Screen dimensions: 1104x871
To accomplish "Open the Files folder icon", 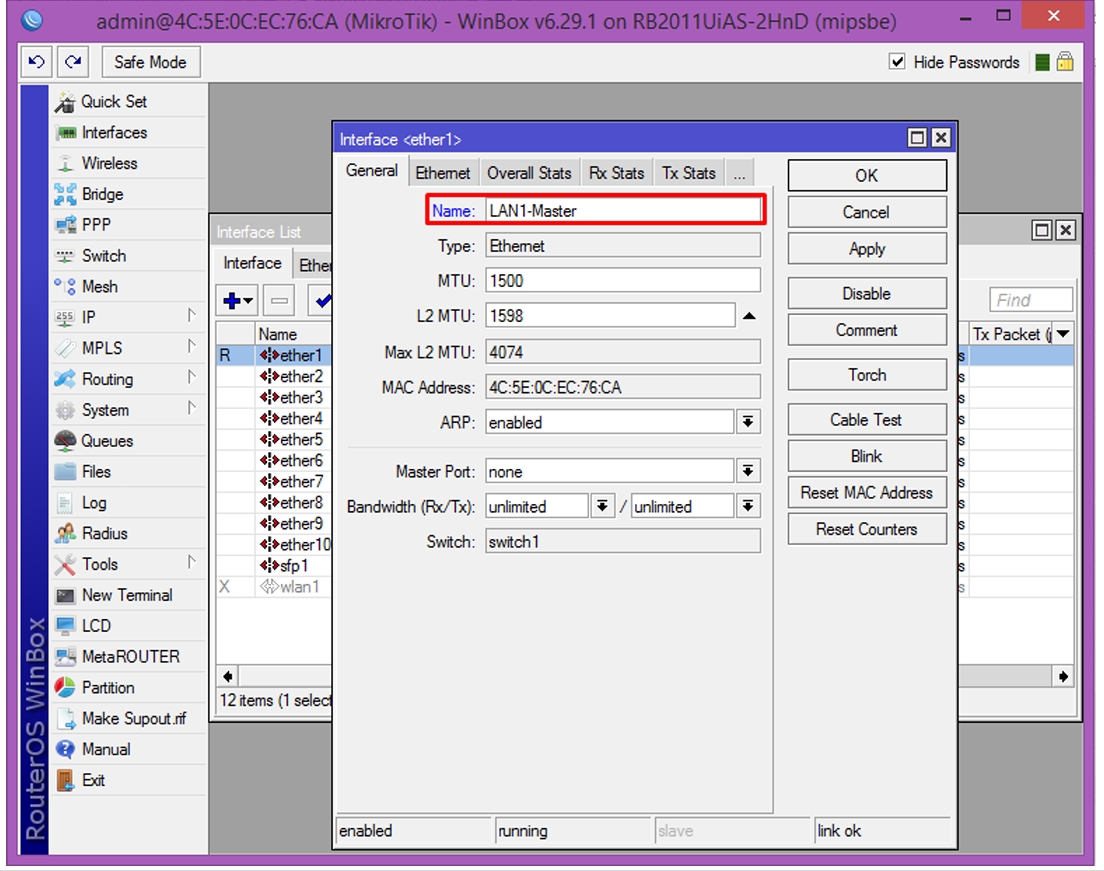I will pos(65,472).
